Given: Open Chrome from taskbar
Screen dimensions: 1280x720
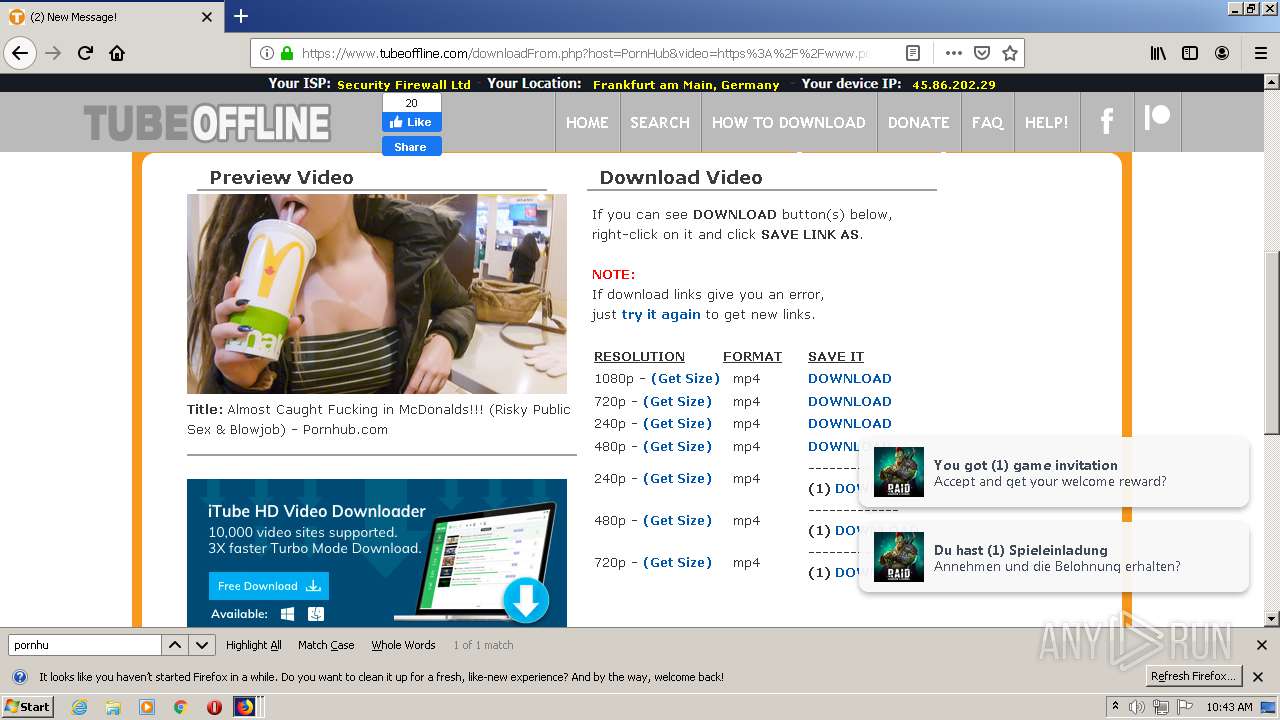Looking at the screenshot, I should point(181,707).
